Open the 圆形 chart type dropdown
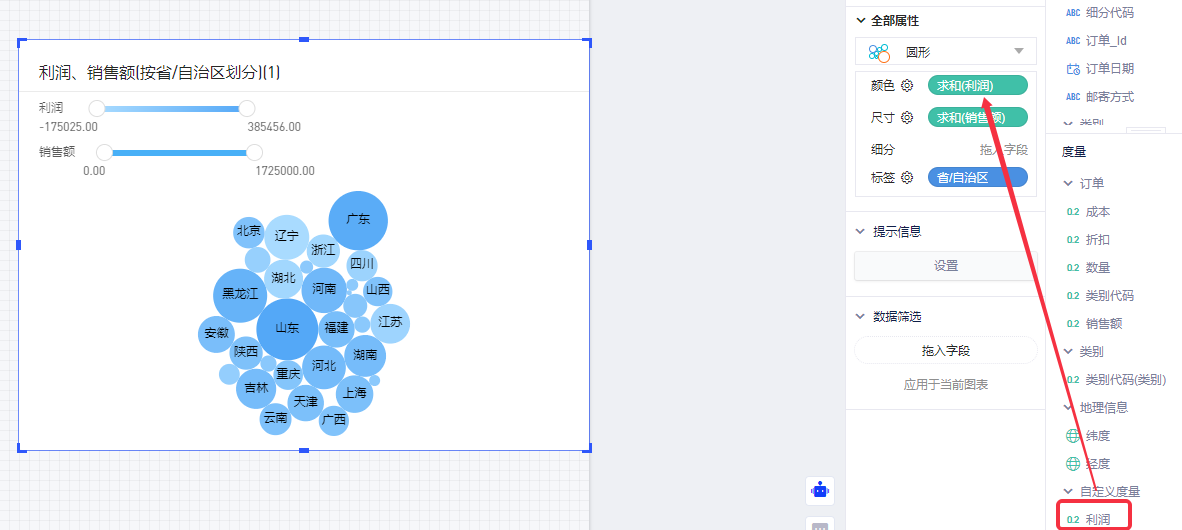This screenshot has height=530, width=1182. tap(1018, 52)
